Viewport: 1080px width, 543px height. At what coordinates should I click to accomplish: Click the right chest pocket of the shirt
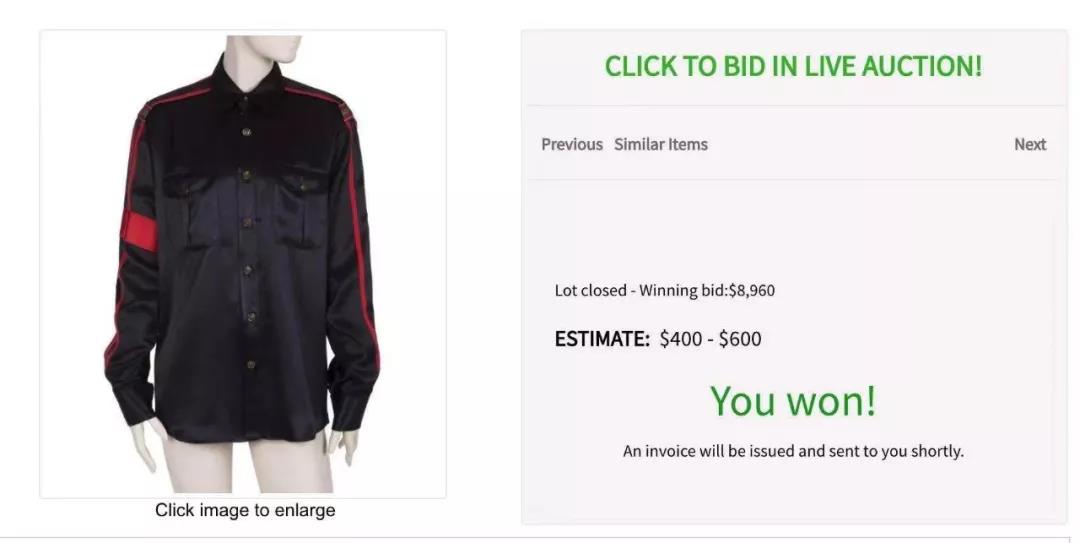[300, 205]
